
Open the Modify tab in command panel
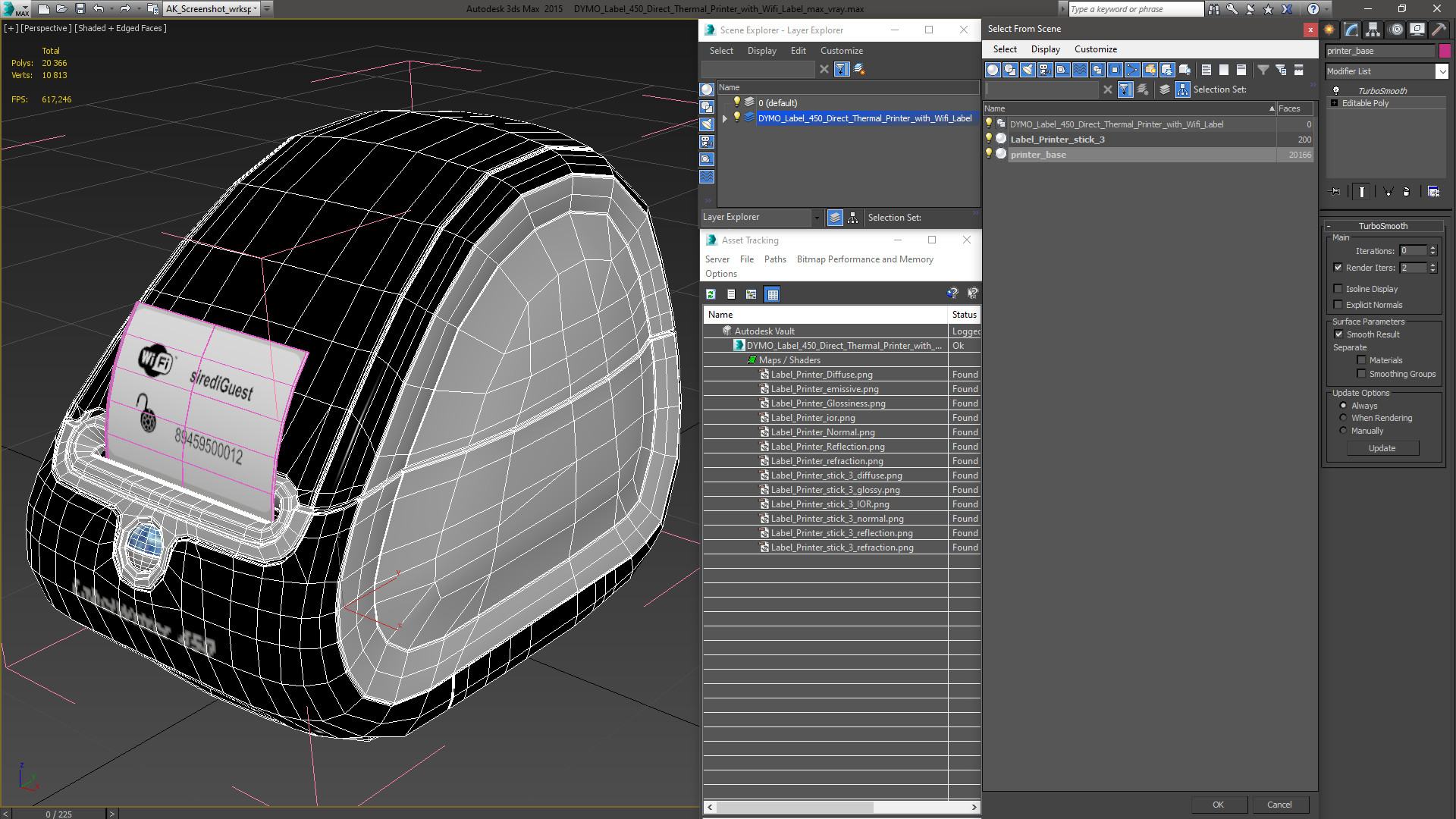(1351, 30)
